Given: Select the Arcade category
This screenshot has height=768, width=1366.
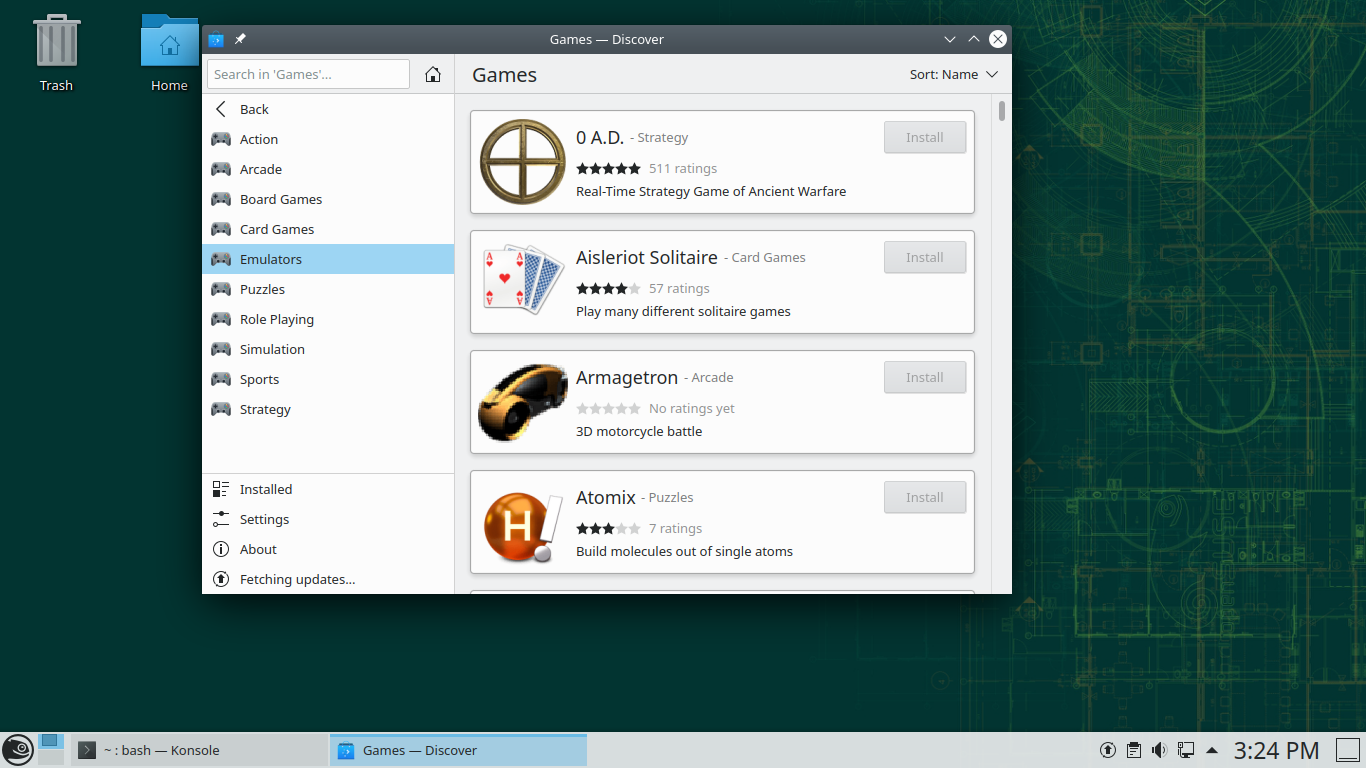Looking at the screenshot, I should click(328, 169).
